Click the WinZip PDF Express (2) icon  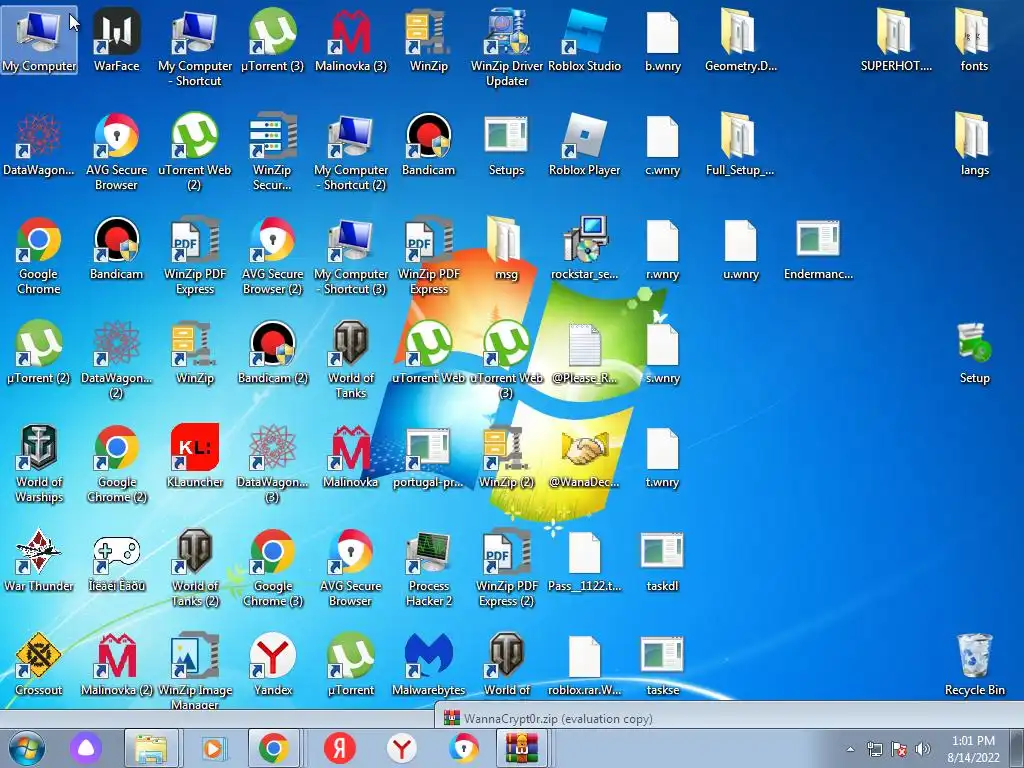(507, 568)
